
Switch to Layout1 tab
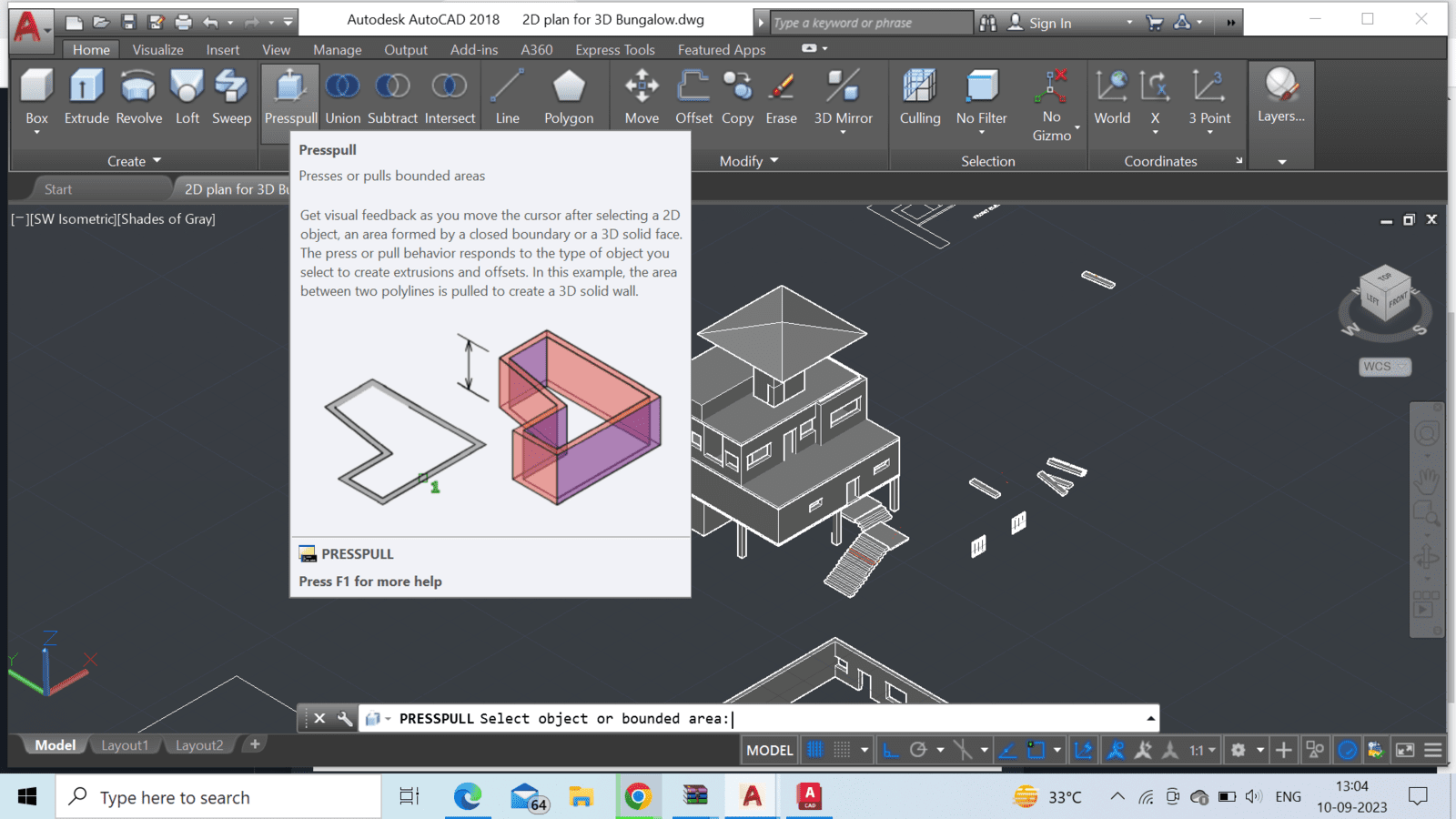click(x=124, y=745)
